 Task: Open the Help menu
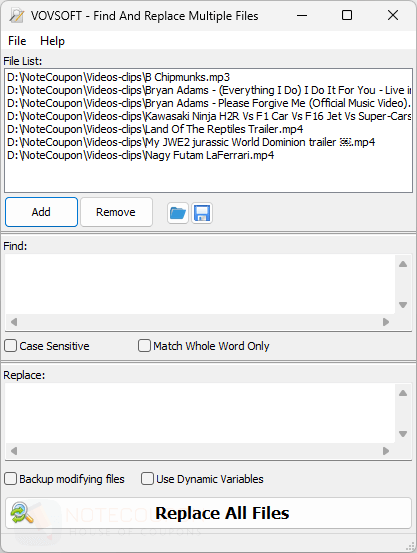[52, 41]
